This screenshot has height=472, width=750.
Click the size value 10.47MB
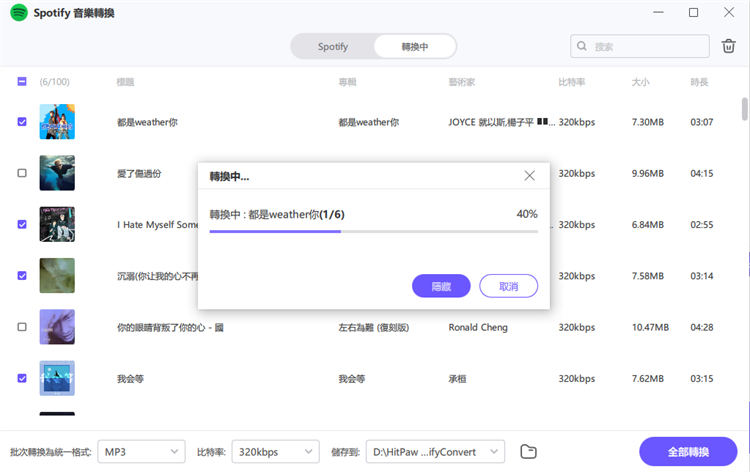tap(650, 327)
